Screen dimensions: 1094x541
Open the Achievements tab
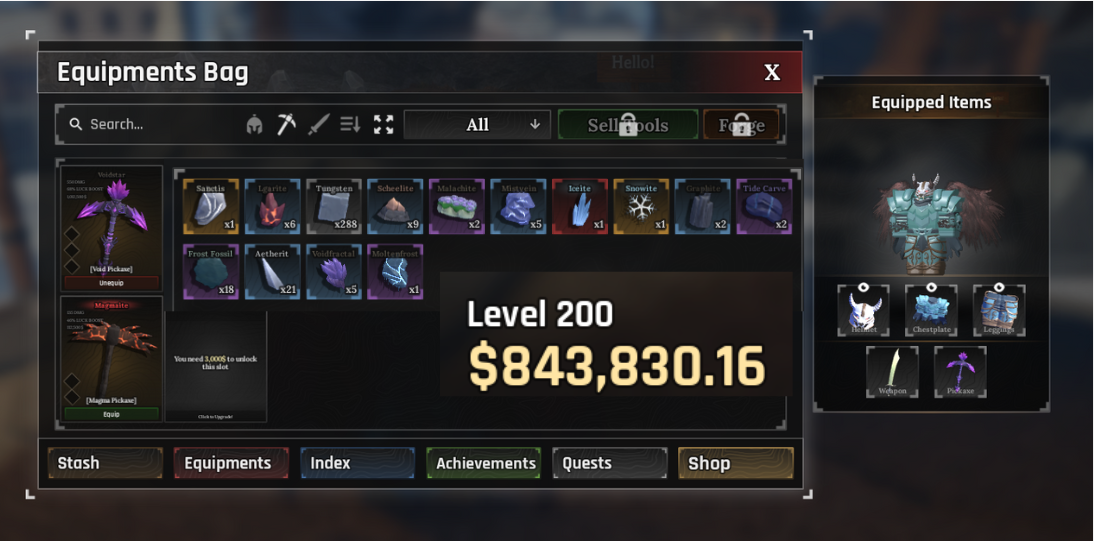tap(484, 464)
